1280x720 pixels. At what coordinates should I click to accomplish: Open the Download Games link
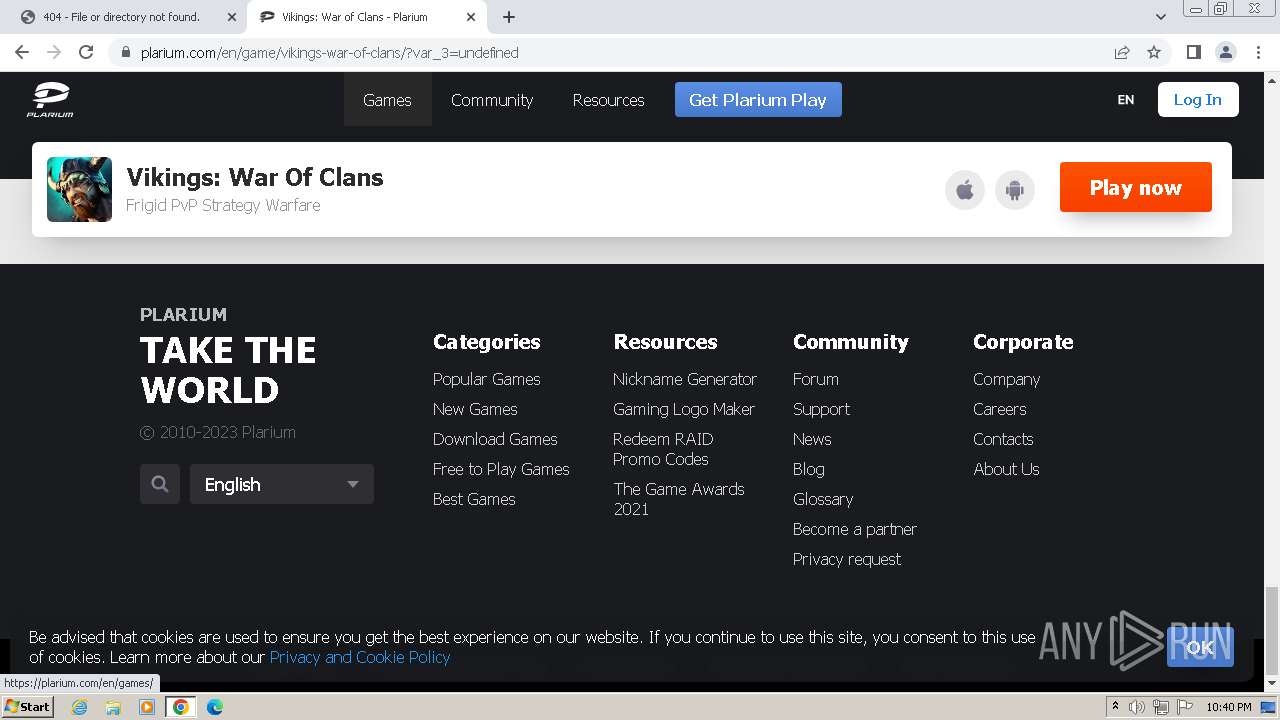point(495,439)
